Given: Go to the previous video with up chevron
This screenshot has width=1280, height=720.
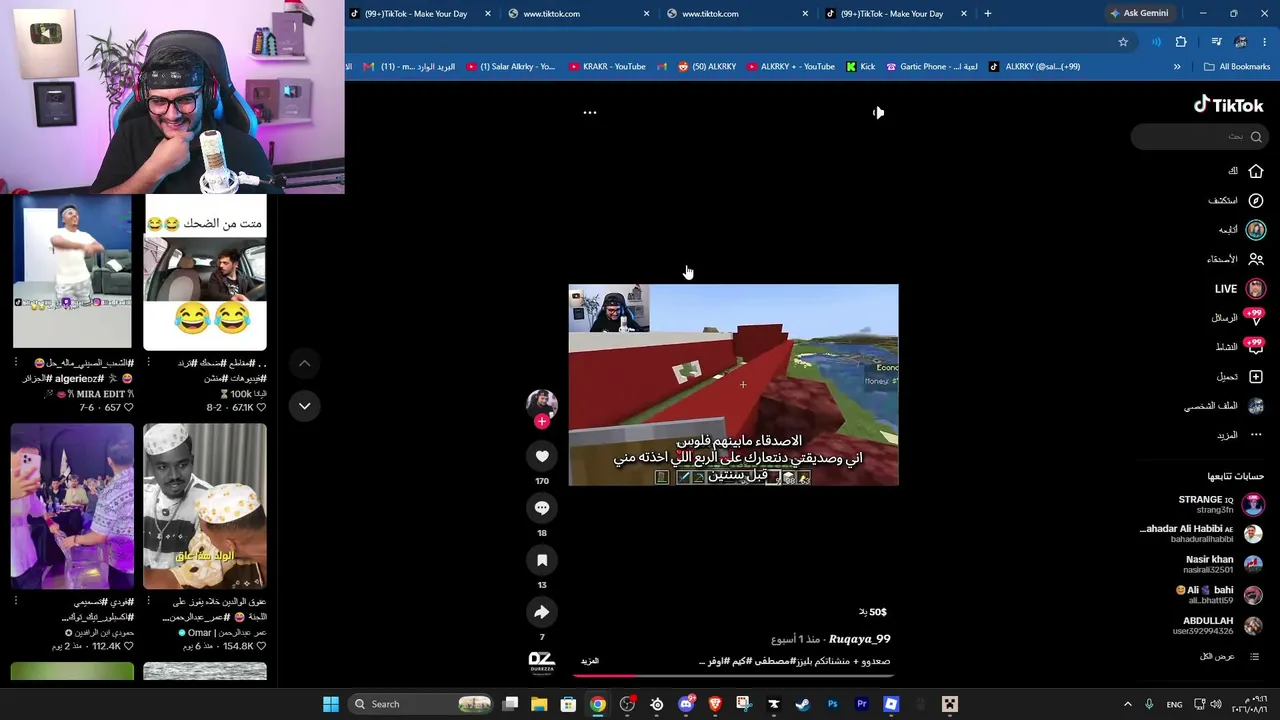Looking at the screenshot, I should [305, 363].
